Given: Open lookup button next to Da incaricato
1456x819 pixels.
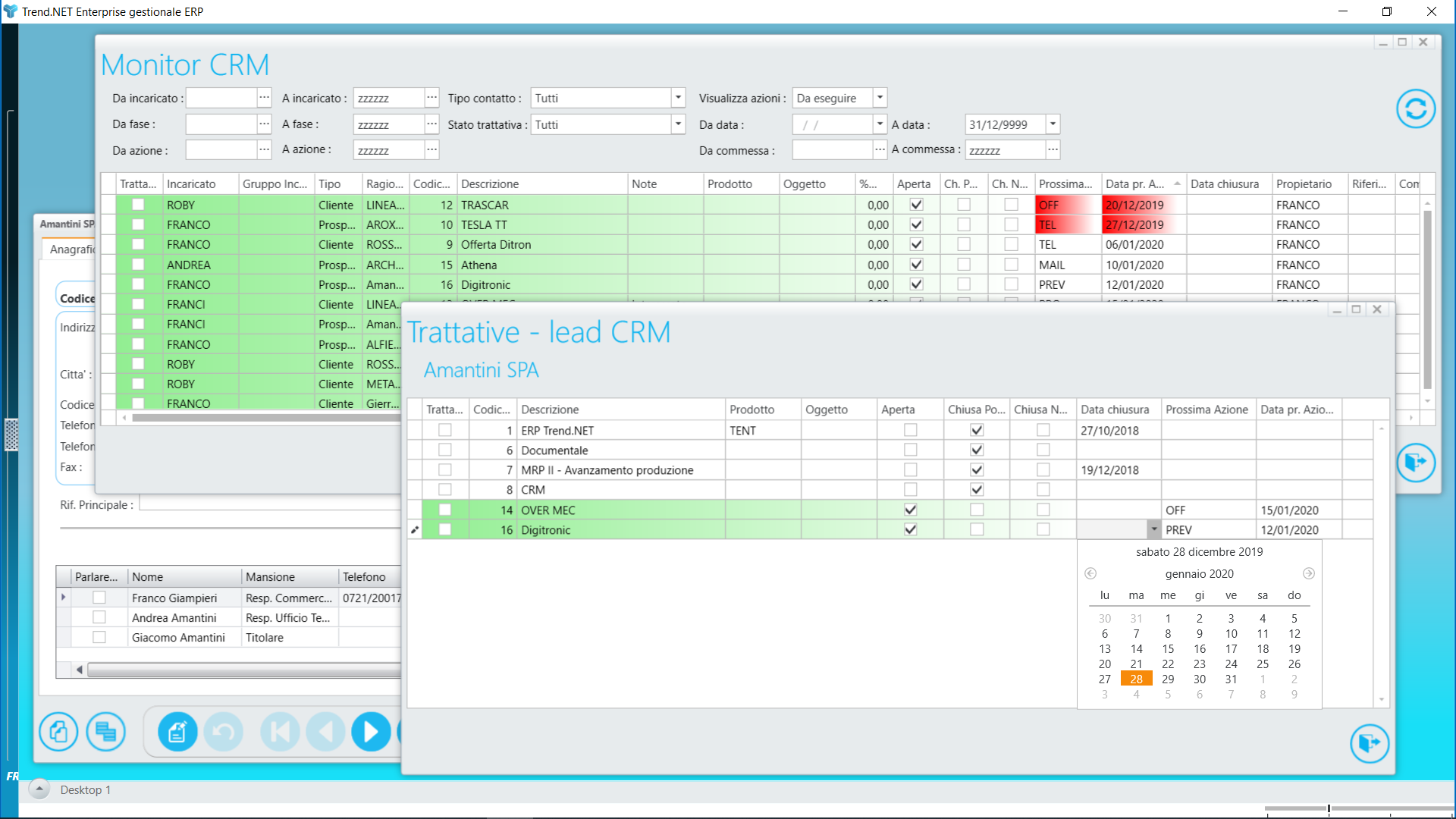Looking at the screenshot, I should pyautogui.click(x=264, y=99).
